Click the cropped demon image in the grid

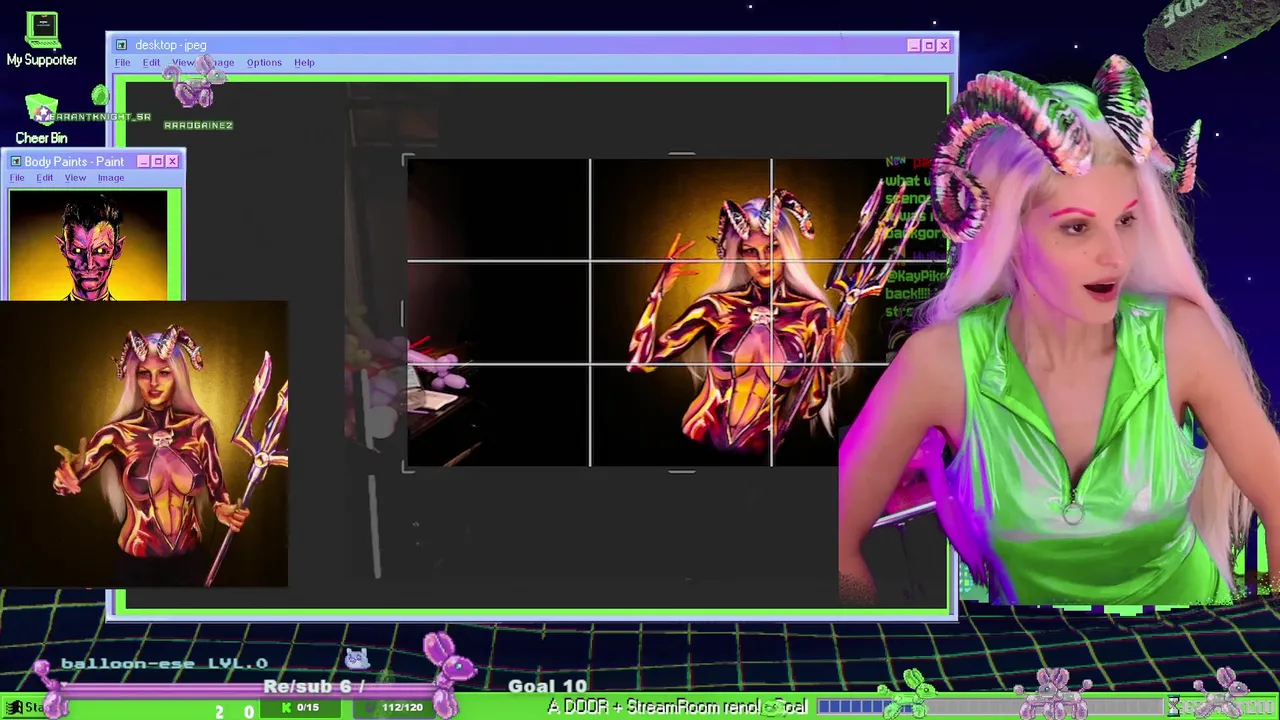click(x=647, y=313)
